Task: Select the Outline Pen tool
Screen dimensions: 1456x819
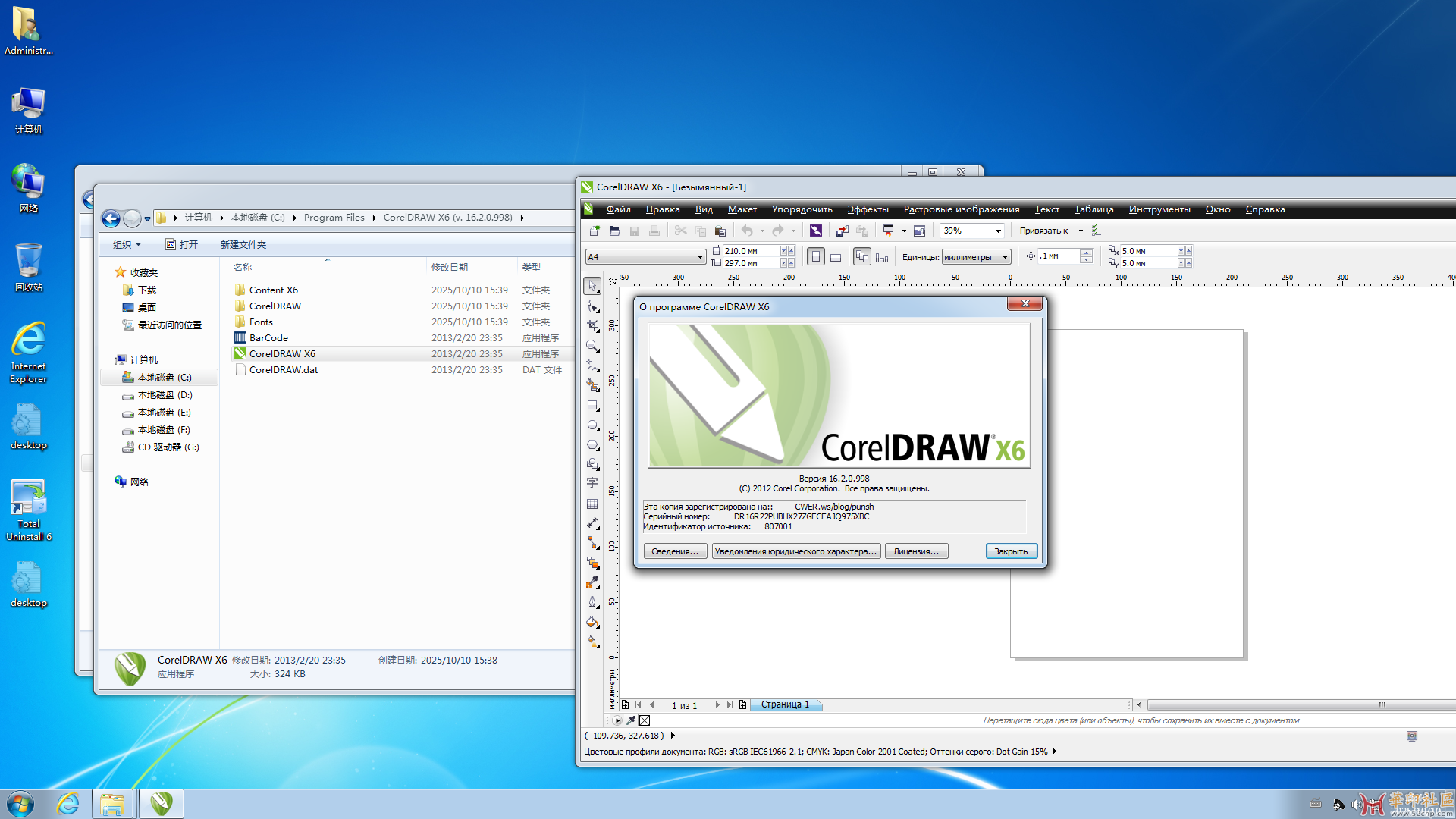Action: point(592,602)
